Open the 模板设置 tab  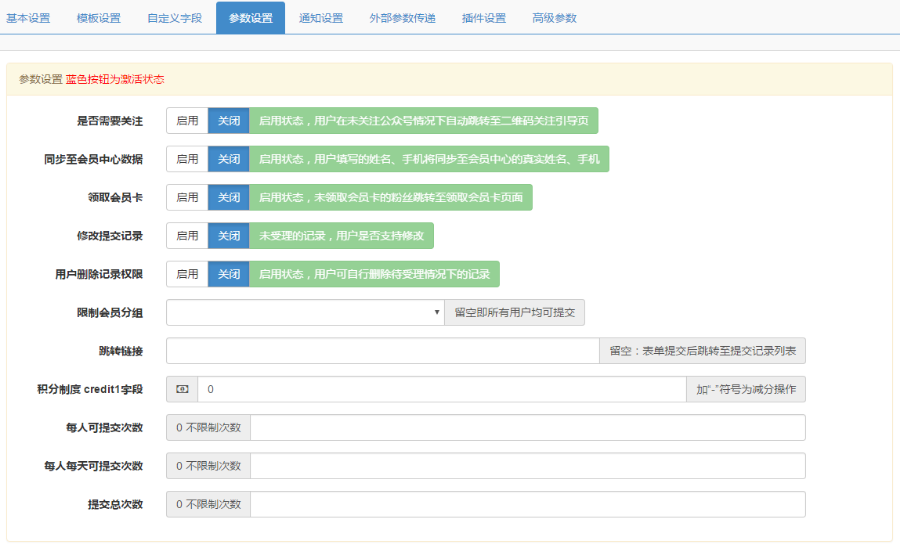point(98,18)
